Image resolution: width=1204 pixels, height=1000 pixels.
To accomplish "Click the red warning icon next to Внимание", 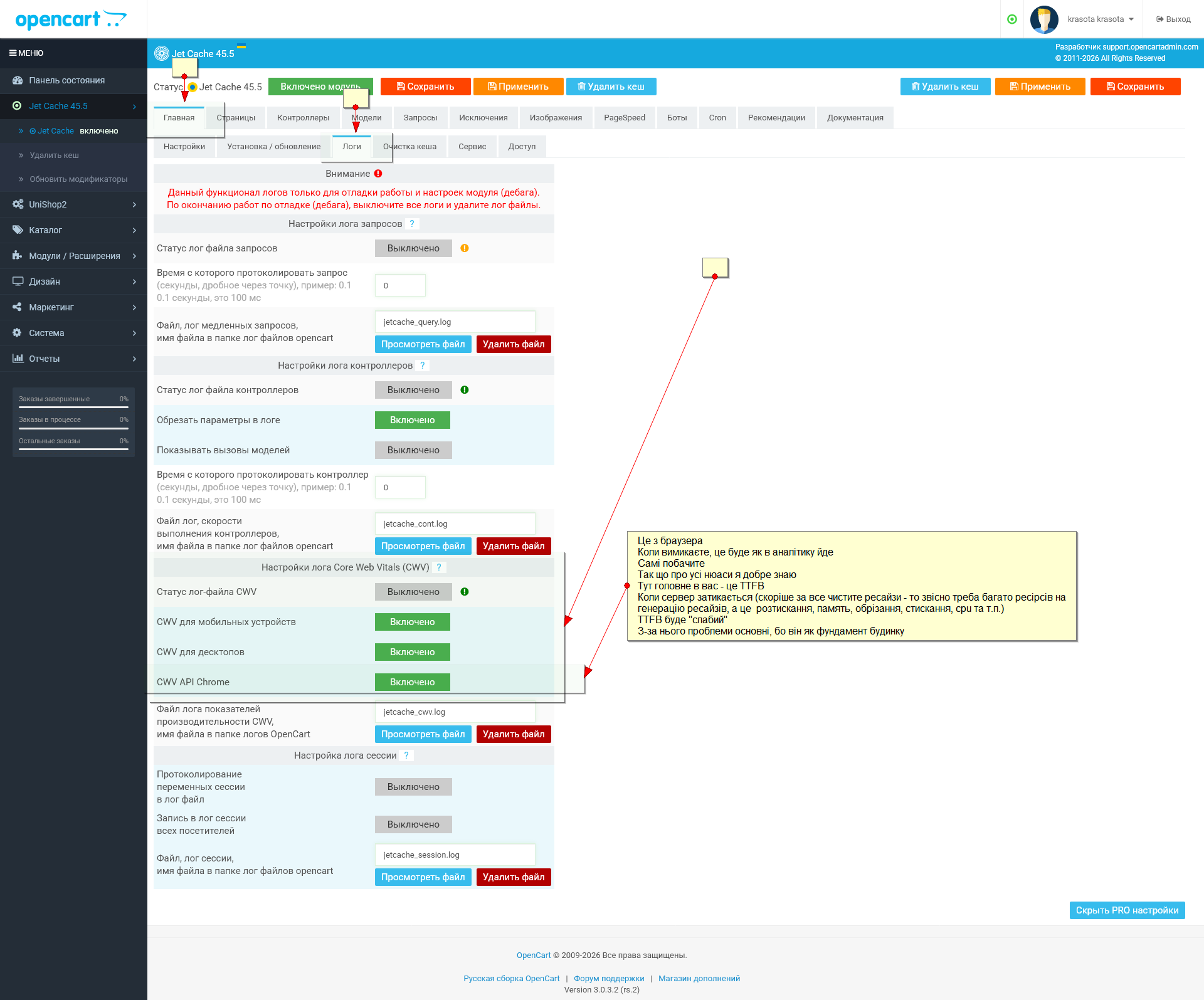I will coord(378,174).
